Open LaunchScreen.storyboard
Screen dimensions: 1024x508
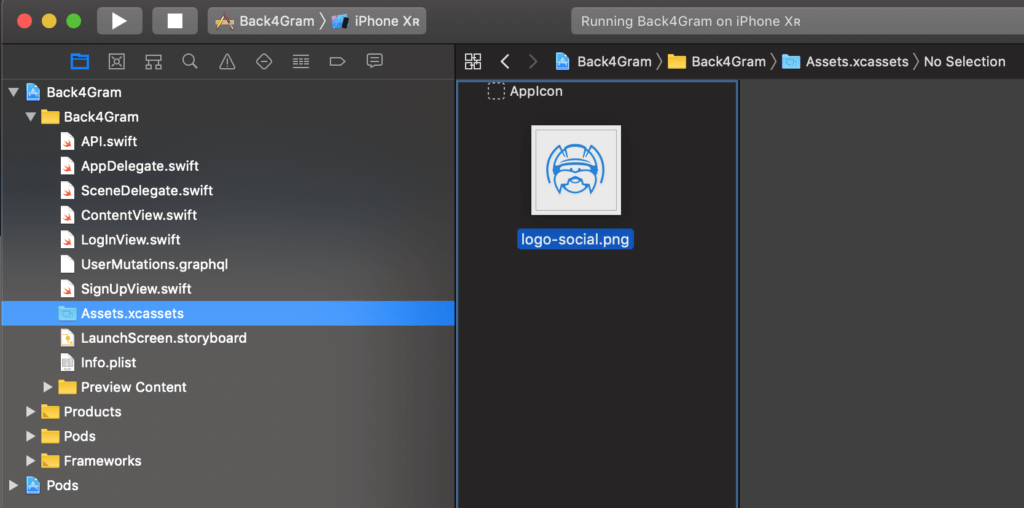point(227,338)
